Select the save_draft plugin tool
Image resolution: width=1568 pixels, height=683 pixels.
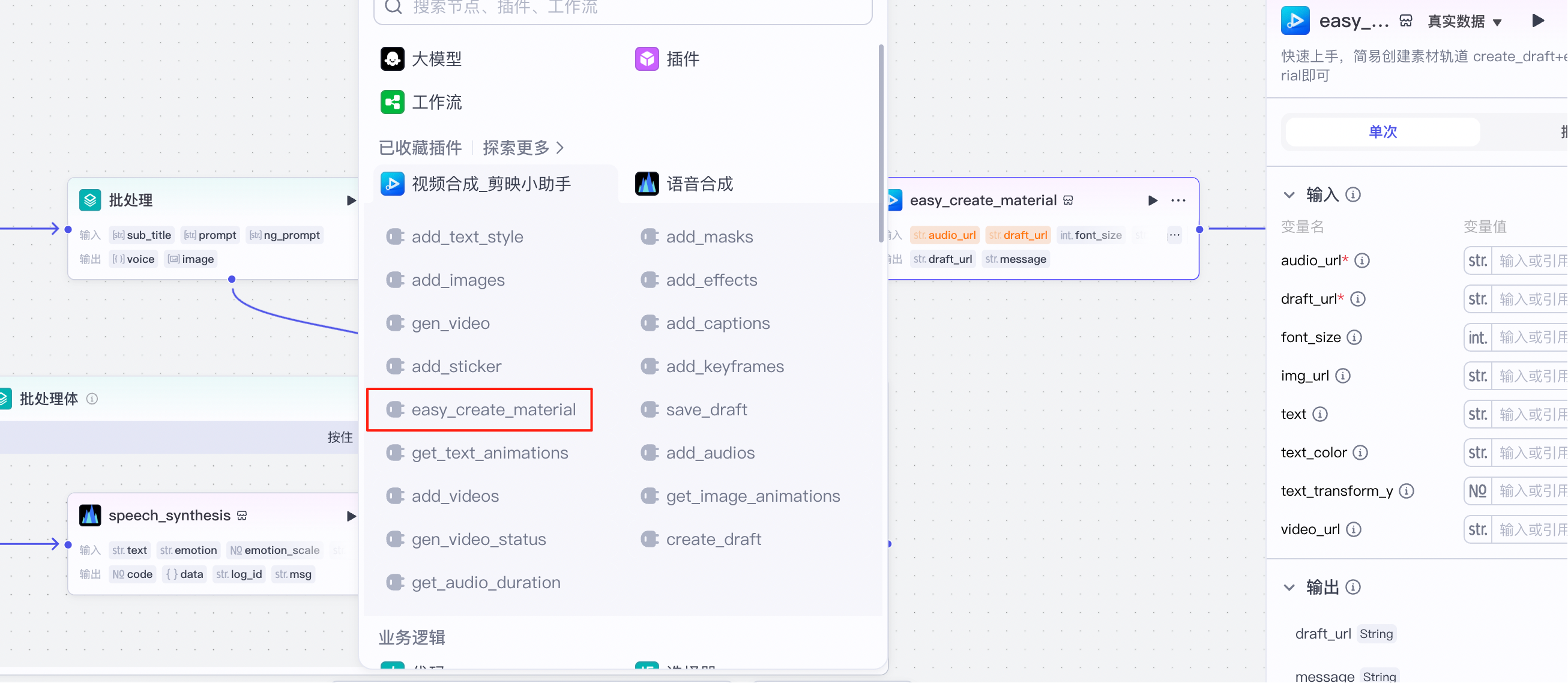pos(706,409)
